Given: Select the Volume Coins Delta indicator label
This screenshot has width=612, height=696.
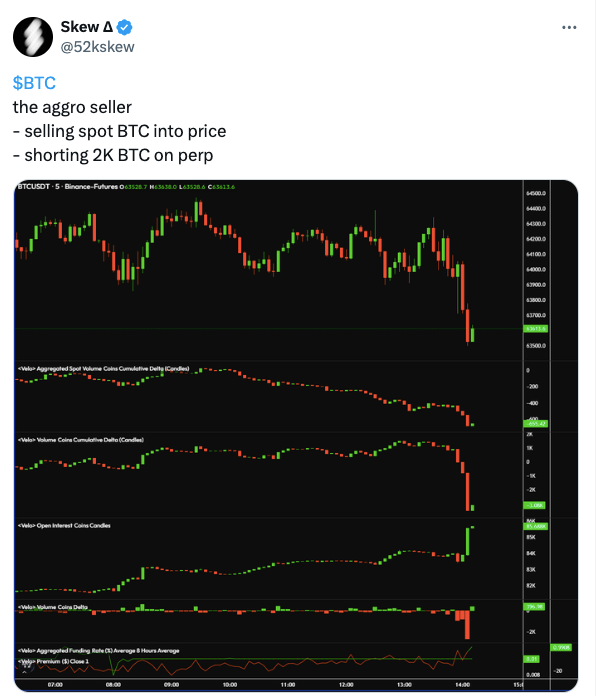Looking at the screenshot, I should click(x=53, y=607).
